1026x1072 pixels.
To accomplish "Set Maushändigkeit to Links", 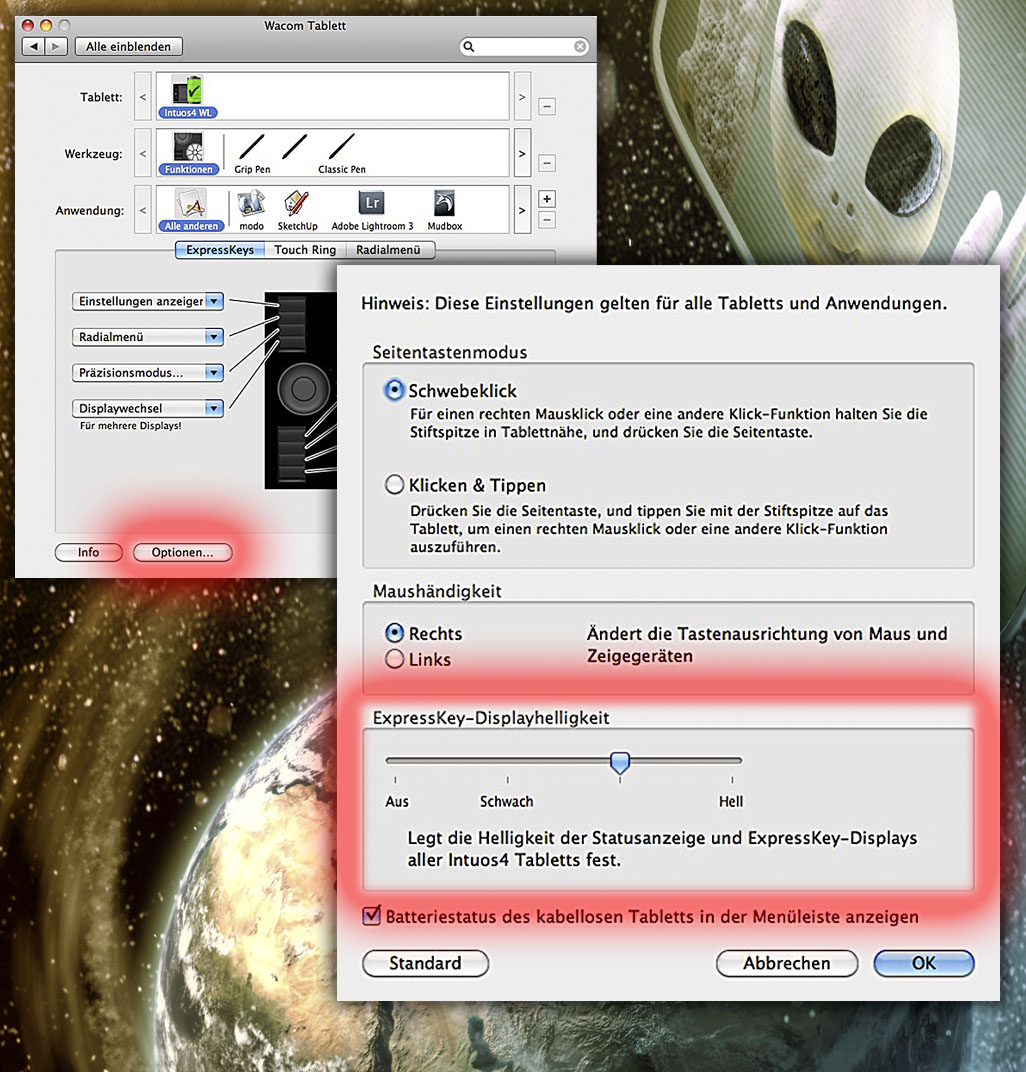I will 394,659.
